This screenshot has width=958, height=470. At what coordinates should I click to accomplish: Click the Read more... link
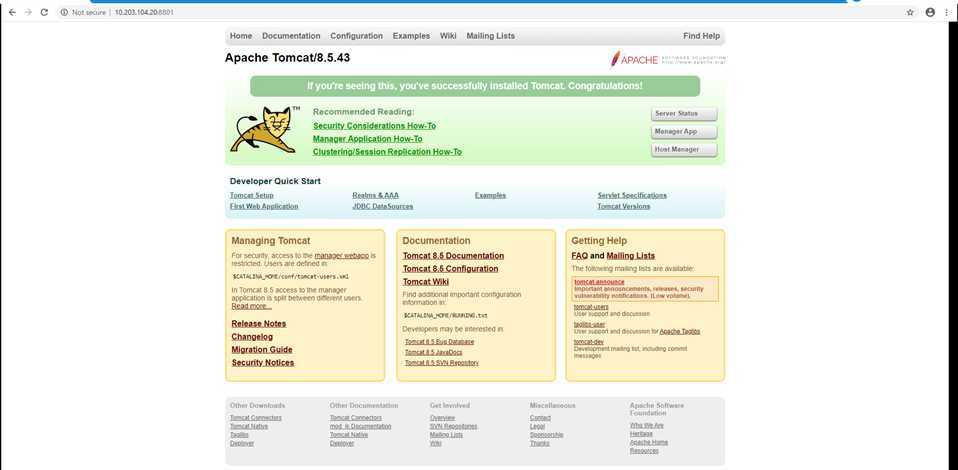click(x=251, y=306)
